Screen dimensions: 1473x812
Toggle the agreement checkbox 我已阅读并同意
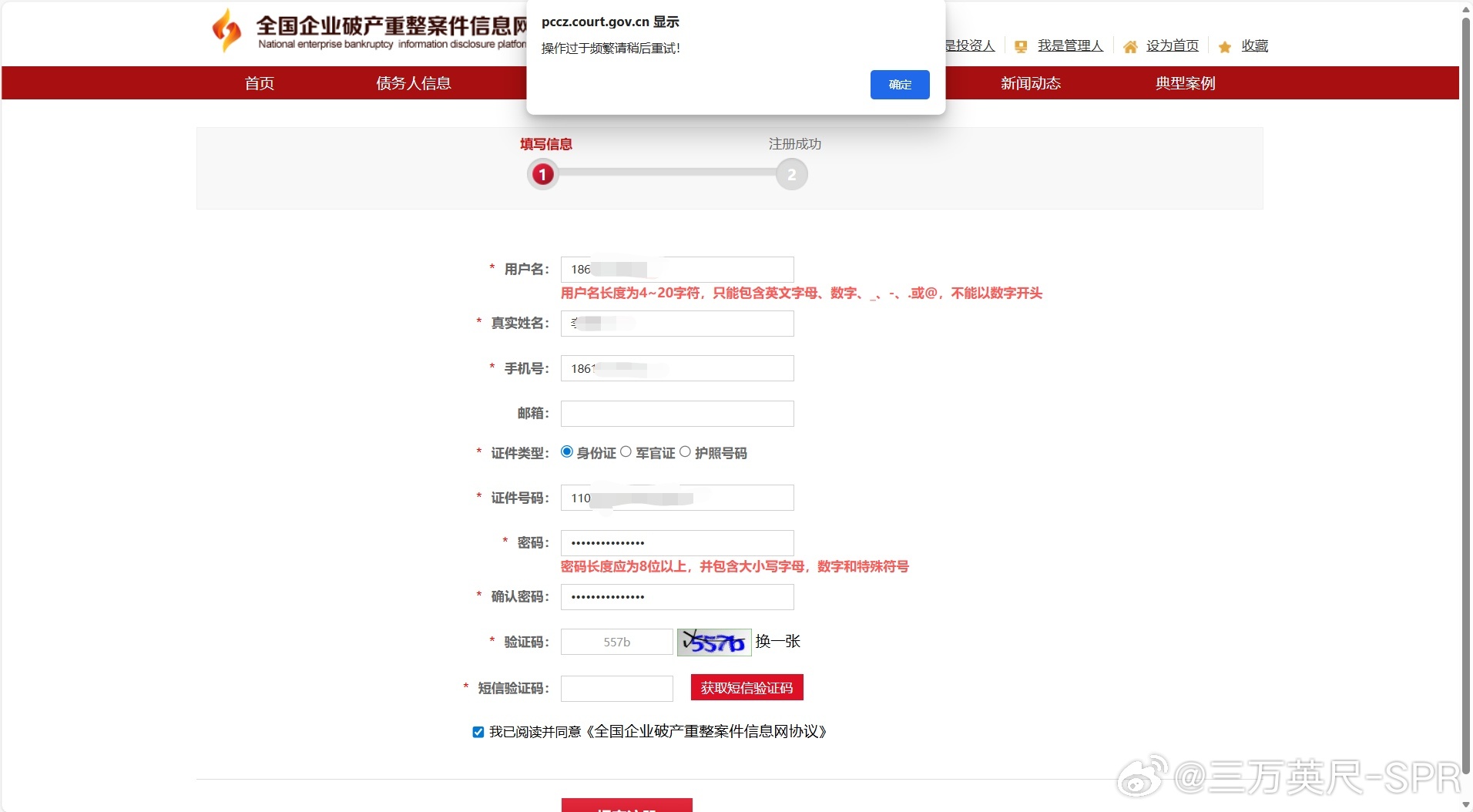pos(478,732)
